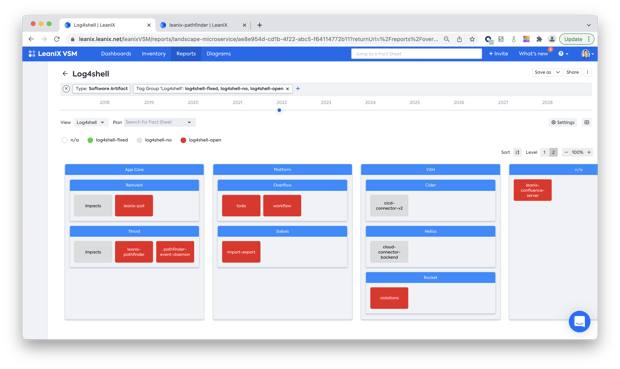Open the user avatar menu
Image resolution: width=620 pixels, height=369 pixels.
point(587,54)
